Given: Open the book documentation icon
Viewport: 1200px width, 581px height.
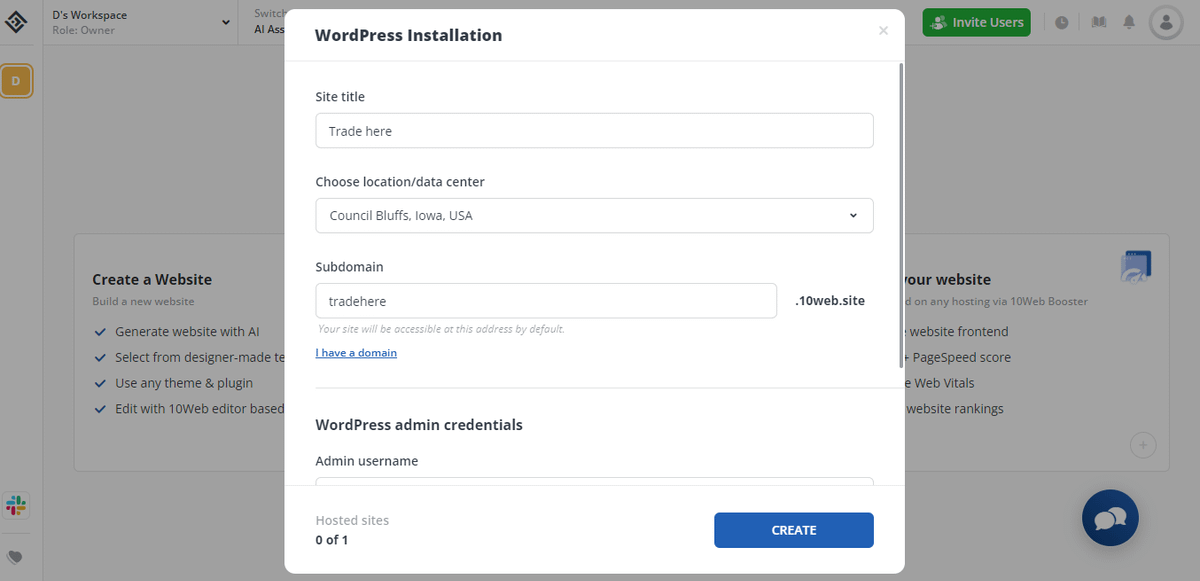Looking at the screenshot, I should click(1099, 22).
